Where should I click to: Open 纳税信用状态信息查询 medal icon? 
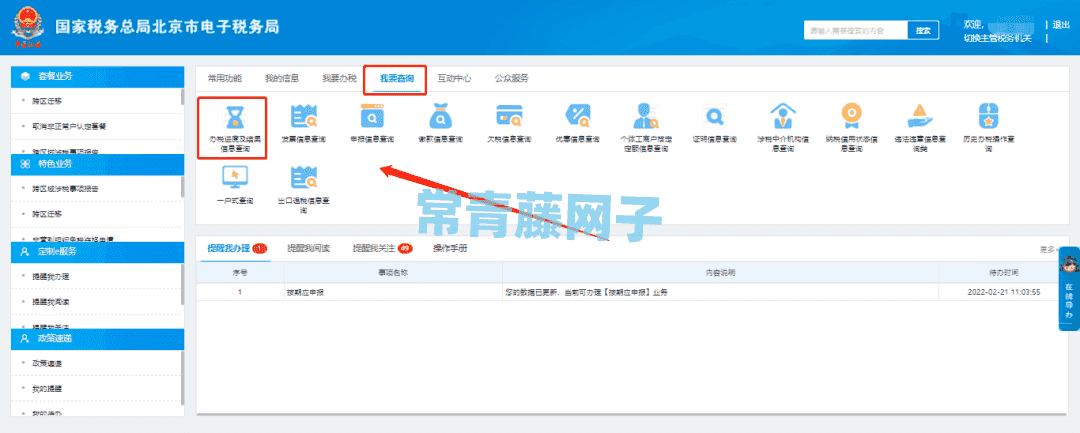point(851,116)
